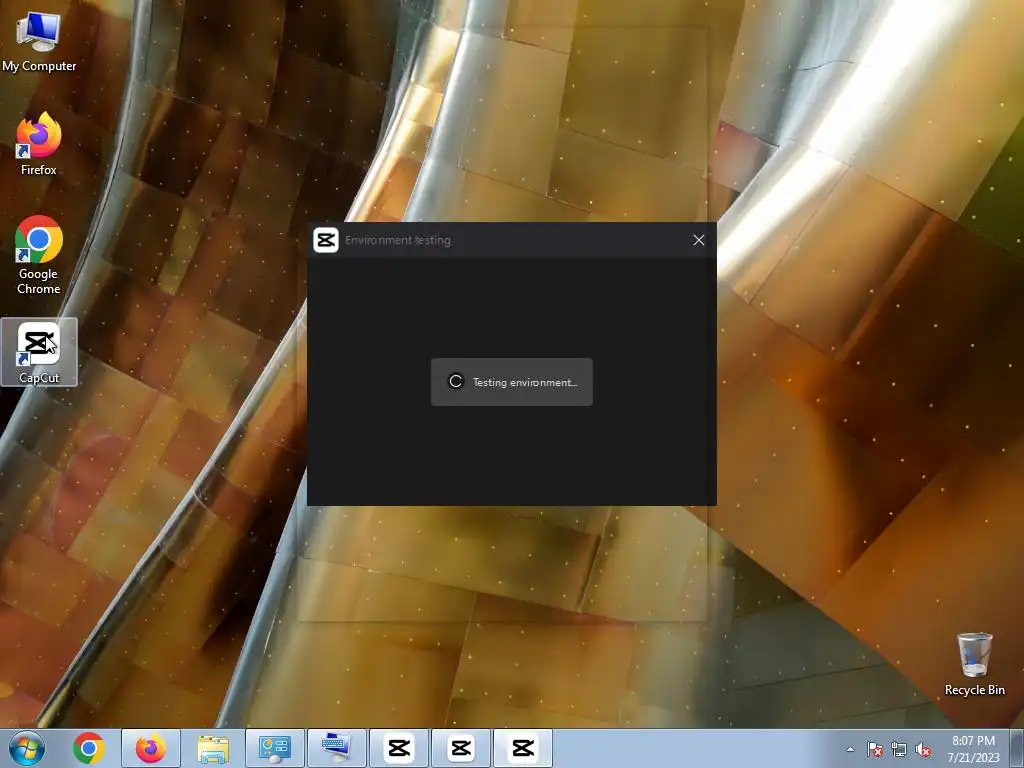1024x768 pixels.
Task: Select the CapCut desktop shortcut
Action: pyautogui.click(x=39, y=352)
